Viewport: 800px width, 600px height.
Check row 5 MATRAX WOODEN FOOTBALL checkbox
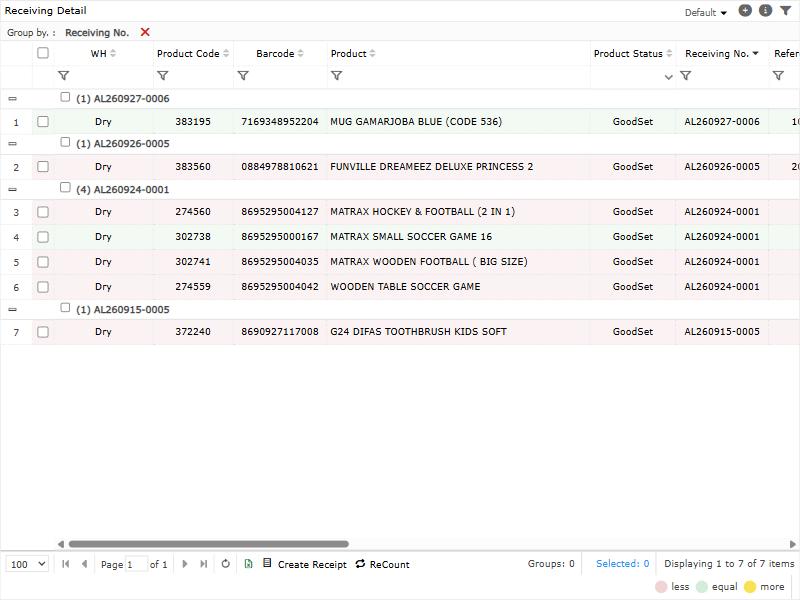pos(43,262)
